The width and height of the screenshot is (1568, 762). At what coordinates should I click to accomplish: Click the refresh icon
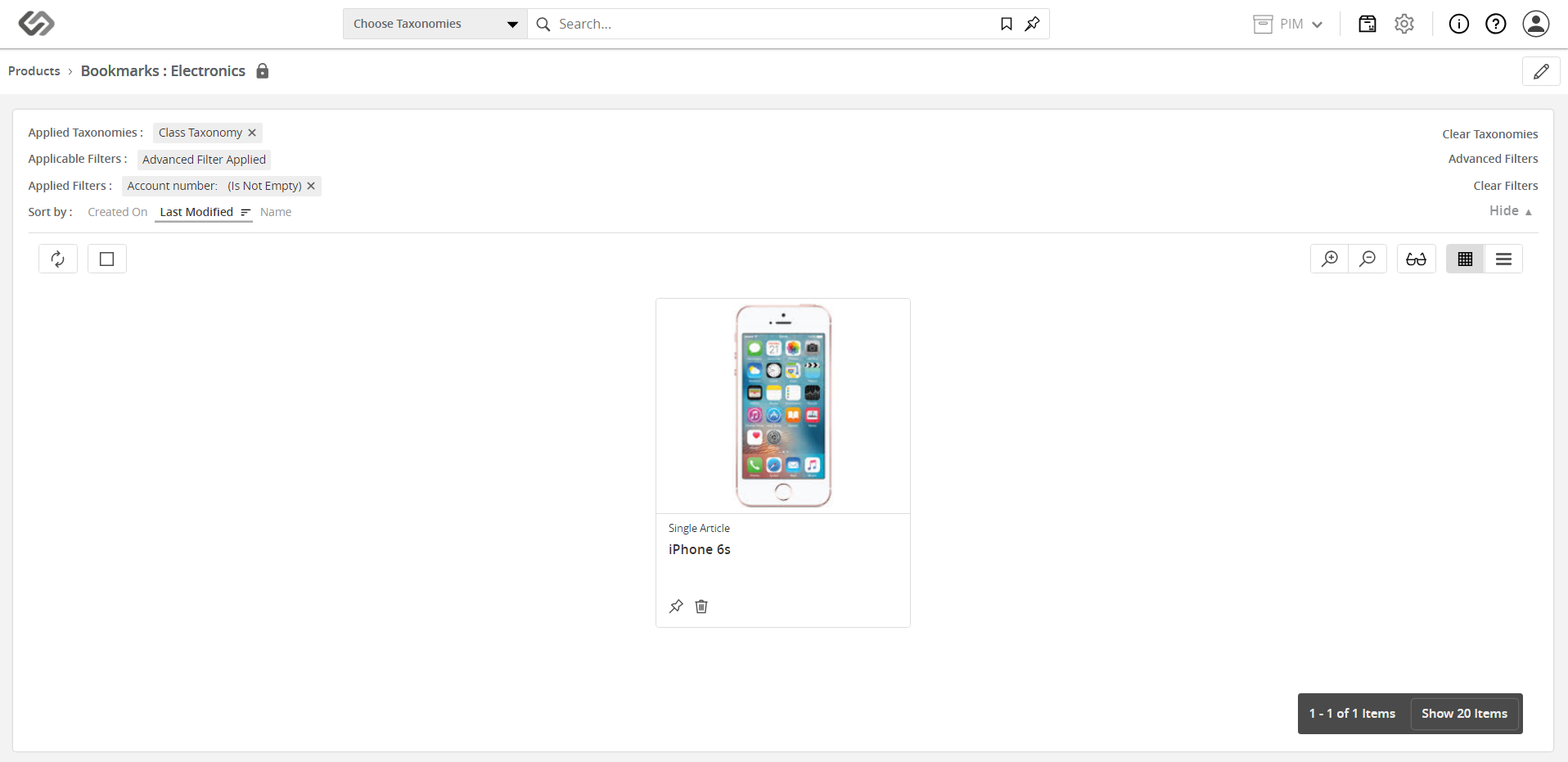click(58, 259)
